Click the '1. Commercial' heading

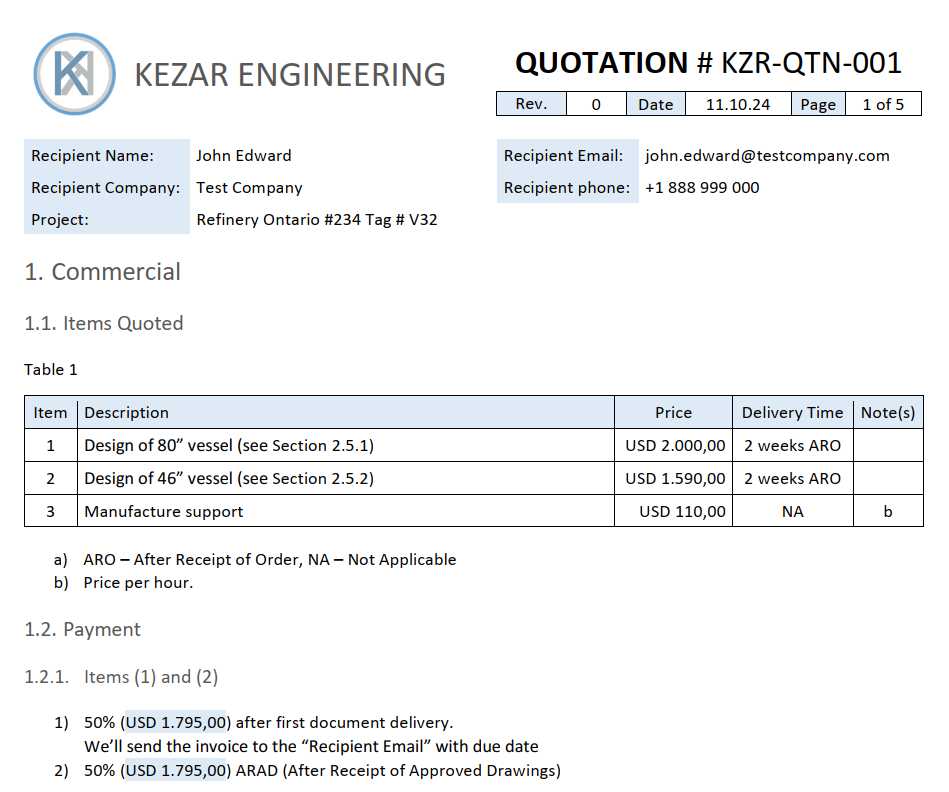click(x=103, y=272)
